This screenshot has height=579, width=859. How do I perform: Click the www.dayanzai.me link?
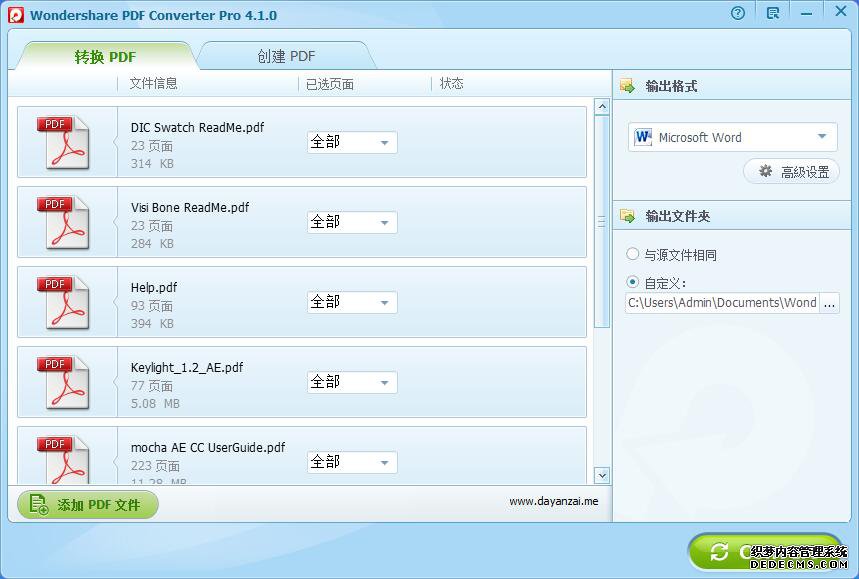click(x=553, y=501)
